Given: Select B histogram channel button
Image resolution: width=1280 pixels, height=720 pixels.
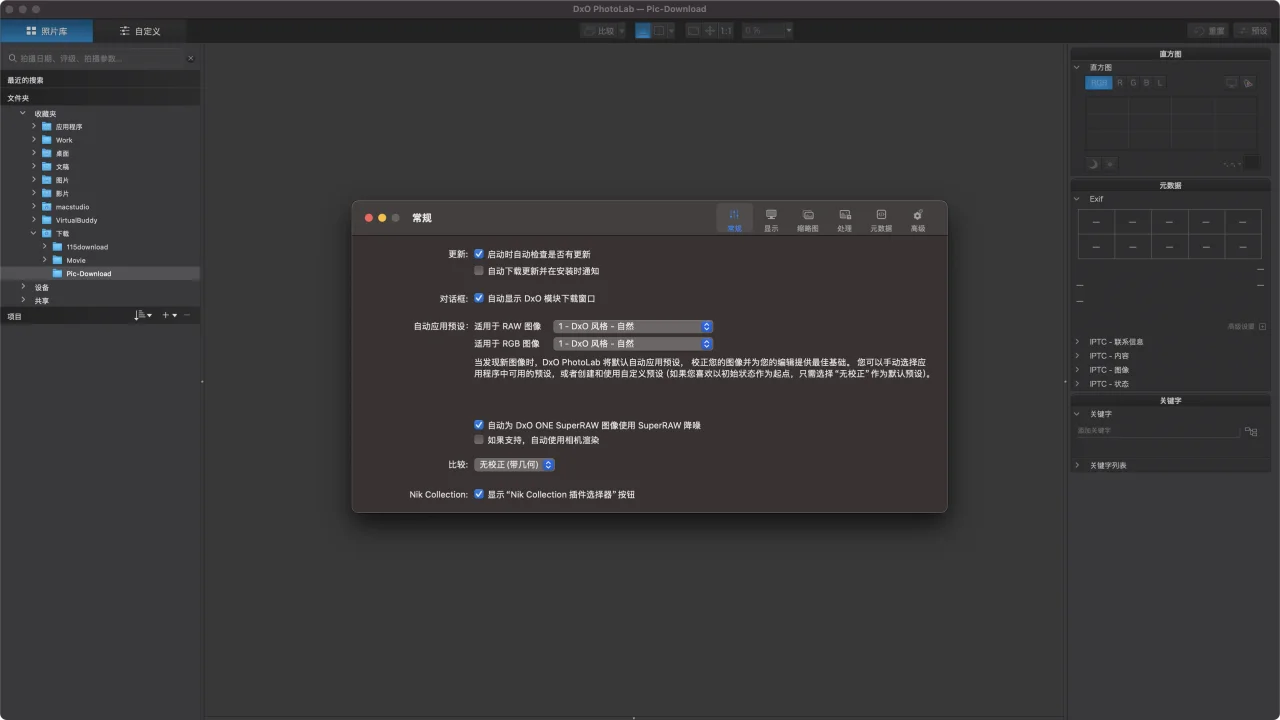Looking at the screenshot, I should click(1146, 83).
